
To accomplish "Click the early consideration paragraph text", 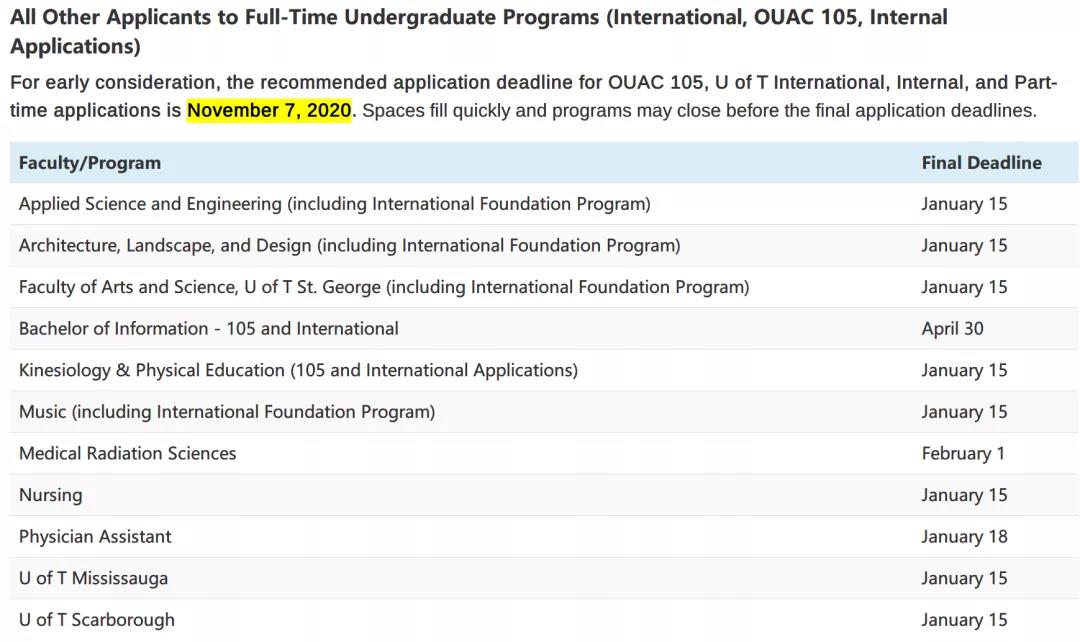I will tap(533, 96).
